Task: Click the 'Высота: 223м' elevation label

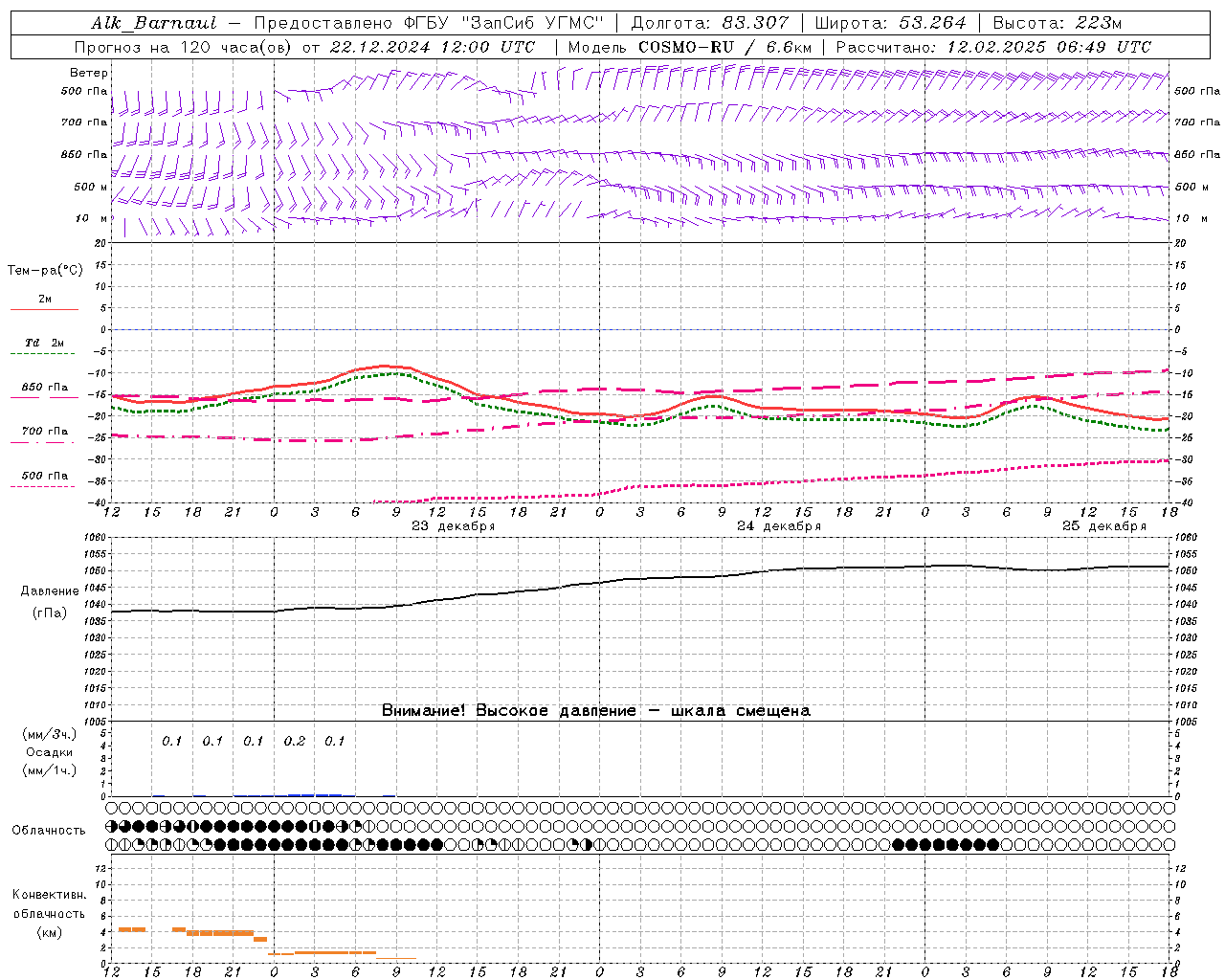Action: pos(1057,23)
